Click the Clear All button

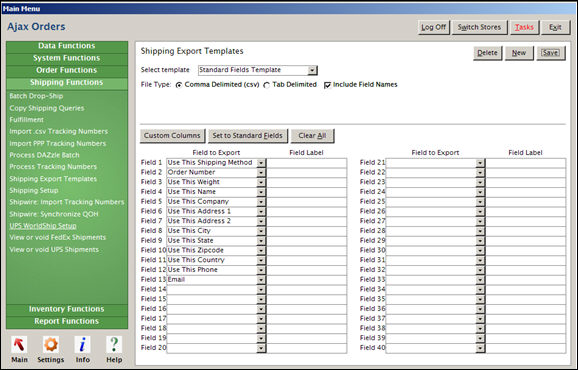[312, 136]
